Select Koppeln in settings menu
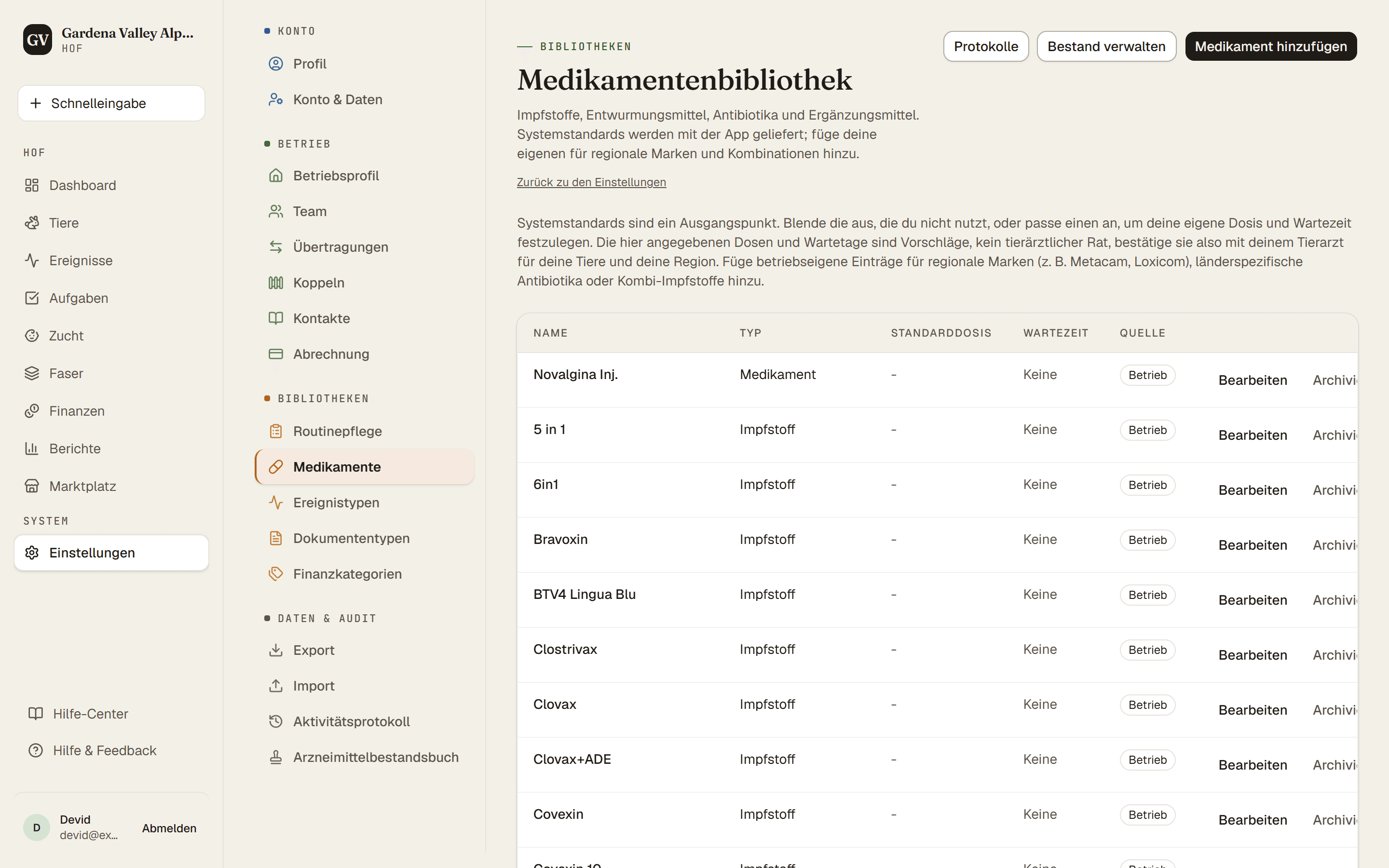 pos(364,283)
